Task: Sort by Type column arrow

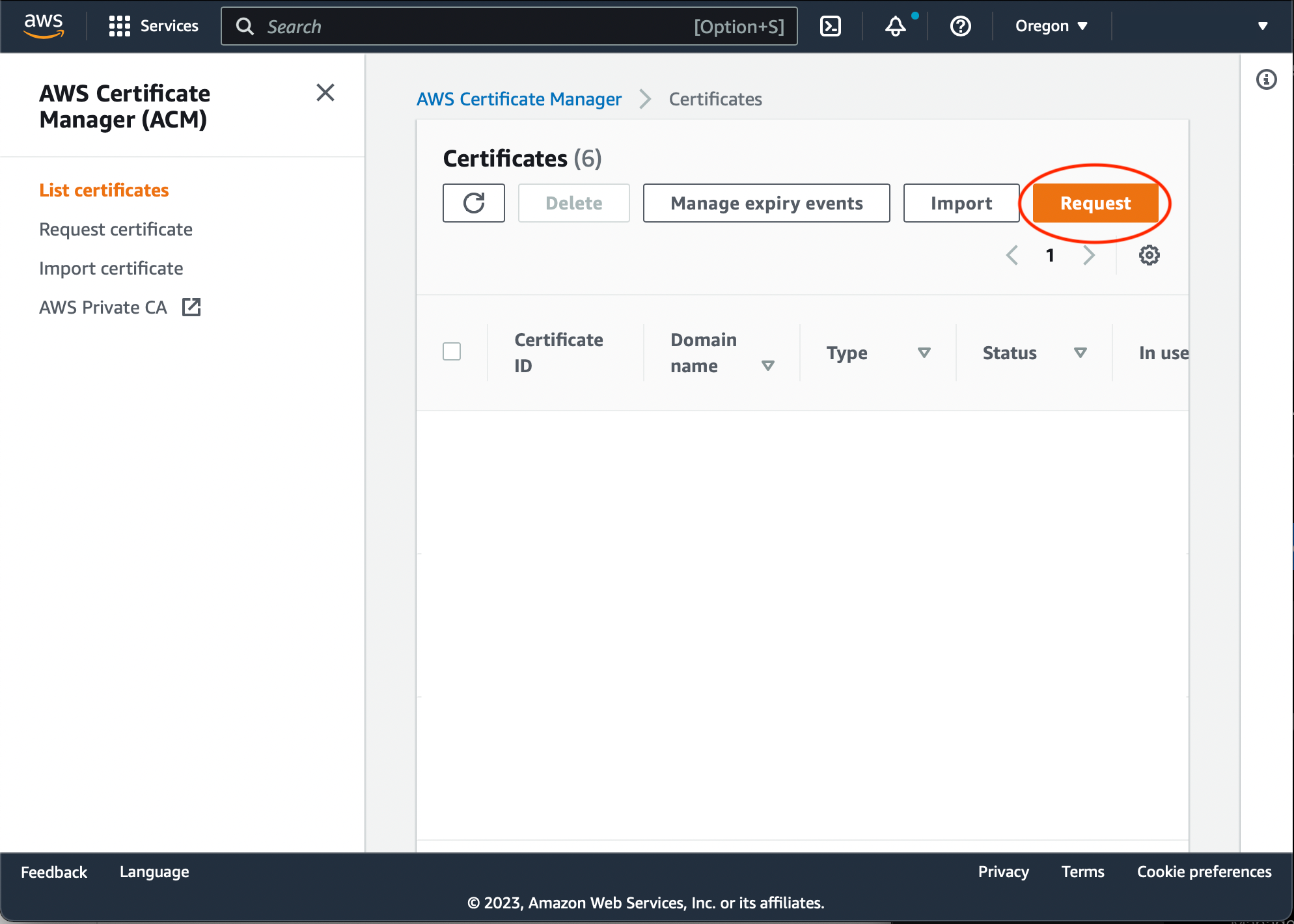Action: tap(924, 353)
